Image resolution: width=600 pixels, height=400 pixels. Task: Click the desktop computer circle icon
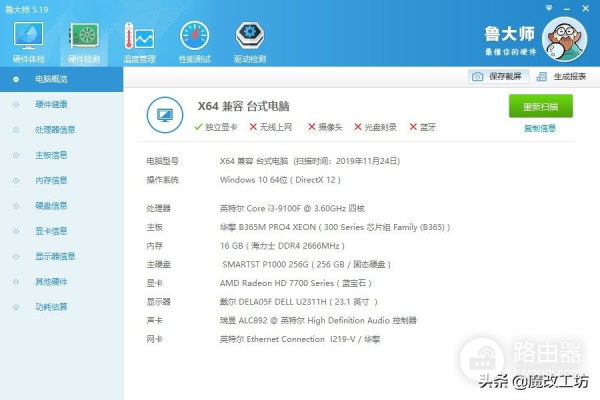point(165,115)
